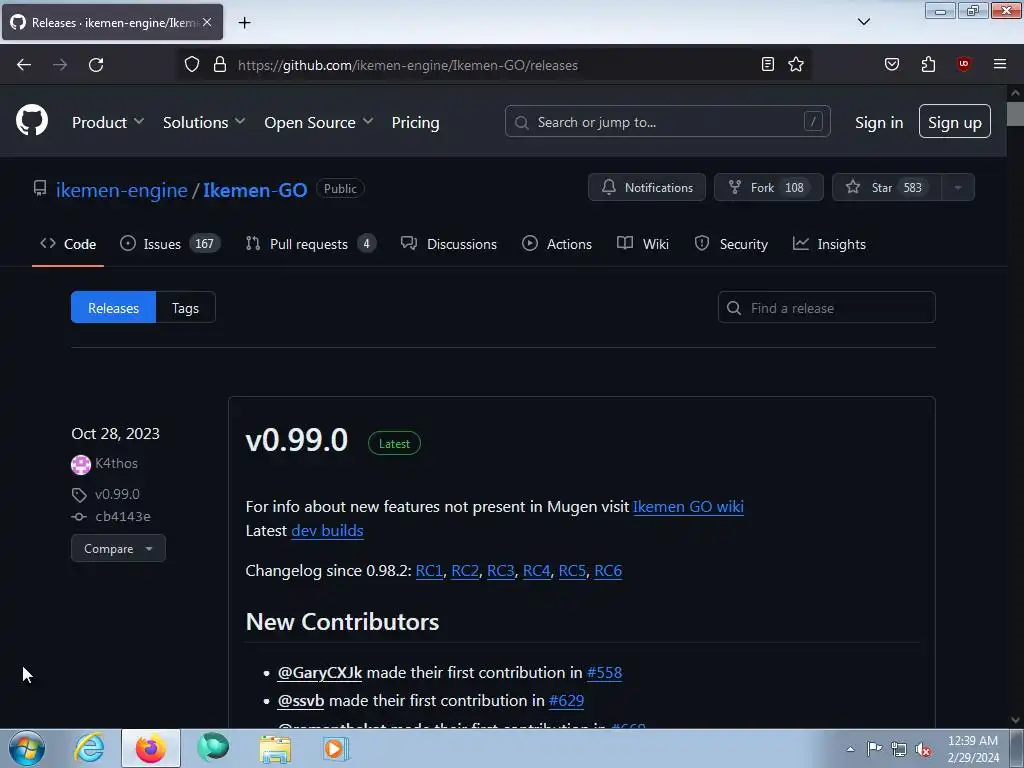The image size is (1024, 768).
Task: Star the repository button
Action: [x=887, y=187]
